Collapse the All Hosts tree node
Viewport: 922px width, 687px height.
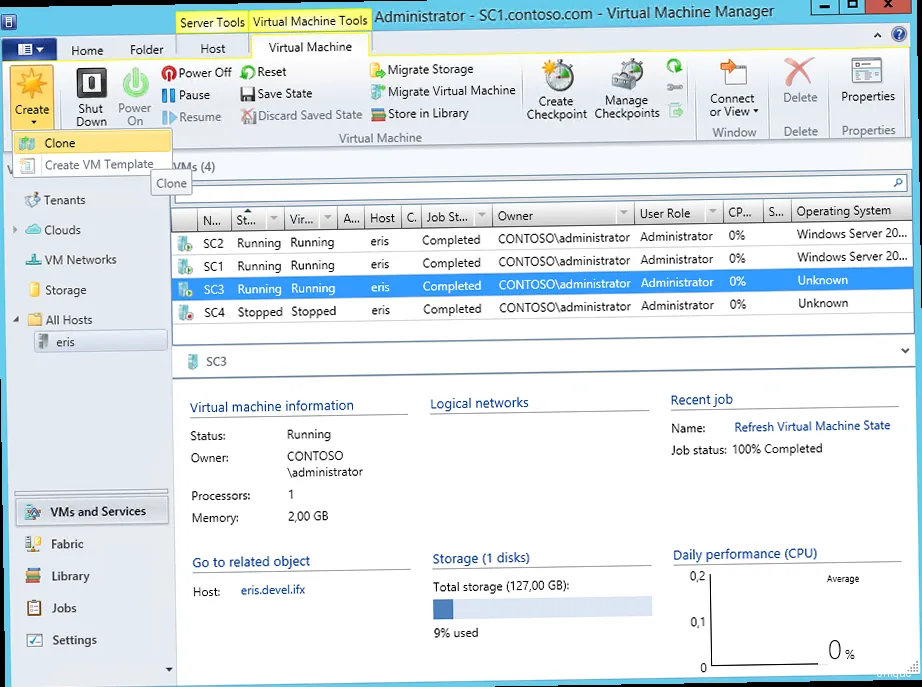pyautogui.click(x=16, y=320)
